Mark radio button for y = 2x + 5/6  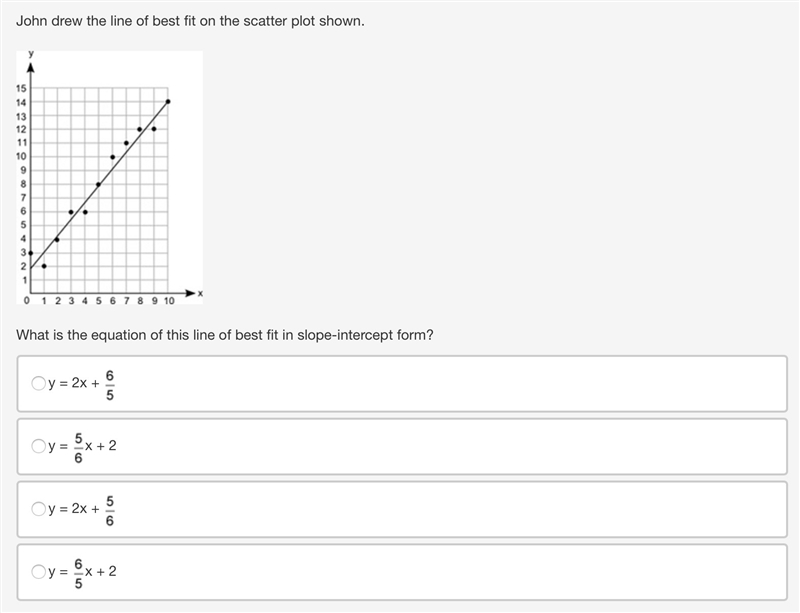click(x=39, y=509)
